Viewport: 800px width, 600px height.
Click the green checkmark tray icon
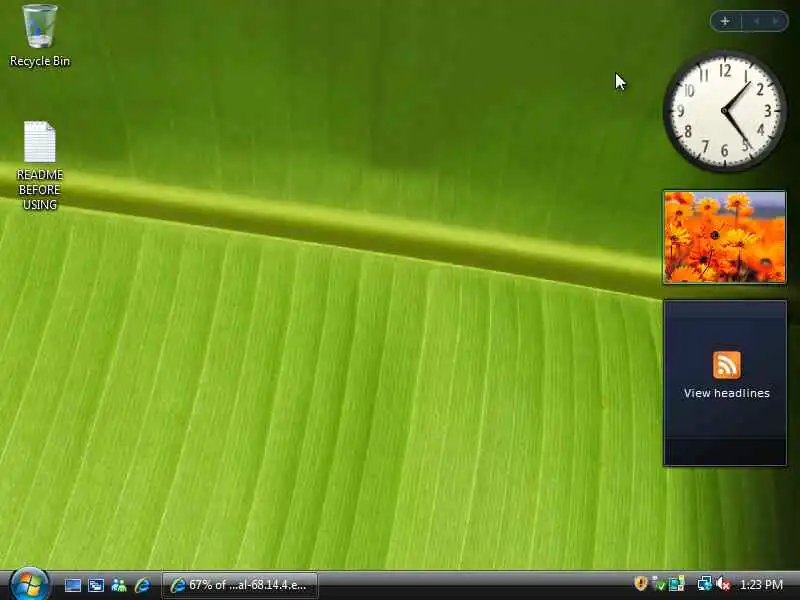click(x=658, y=584)
